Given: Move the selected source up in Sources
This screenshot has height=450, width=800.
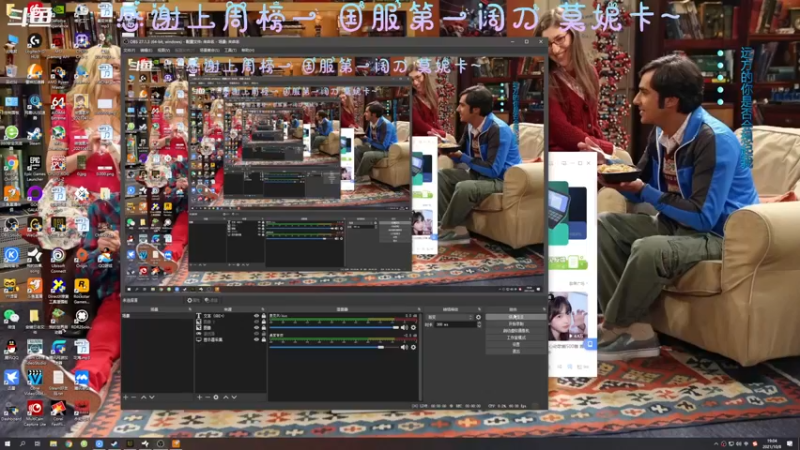Looking at the screenshot, I should (226, 397).
